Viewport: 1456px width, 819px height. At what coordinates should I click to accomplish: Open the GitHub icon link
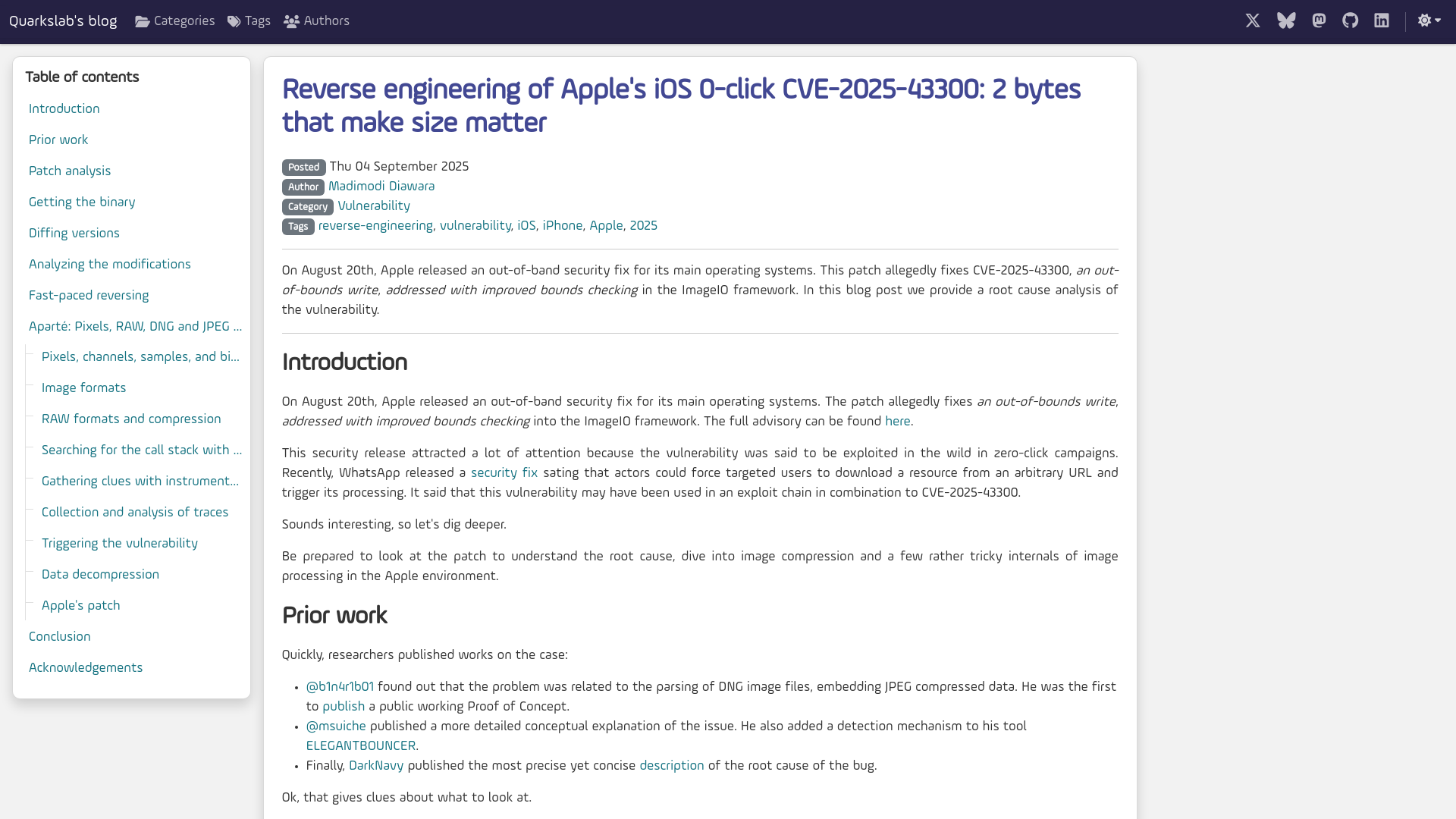(x=1351, y=21)
